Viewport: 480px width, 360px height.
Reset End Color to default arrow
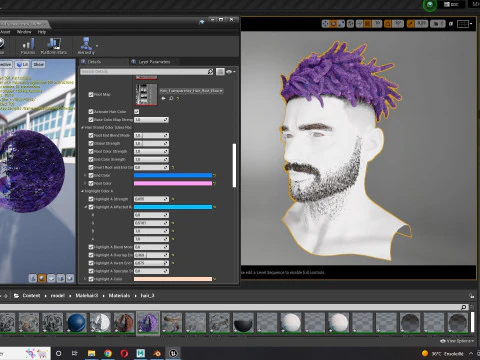pyautogui.click(x=214, y=175)
